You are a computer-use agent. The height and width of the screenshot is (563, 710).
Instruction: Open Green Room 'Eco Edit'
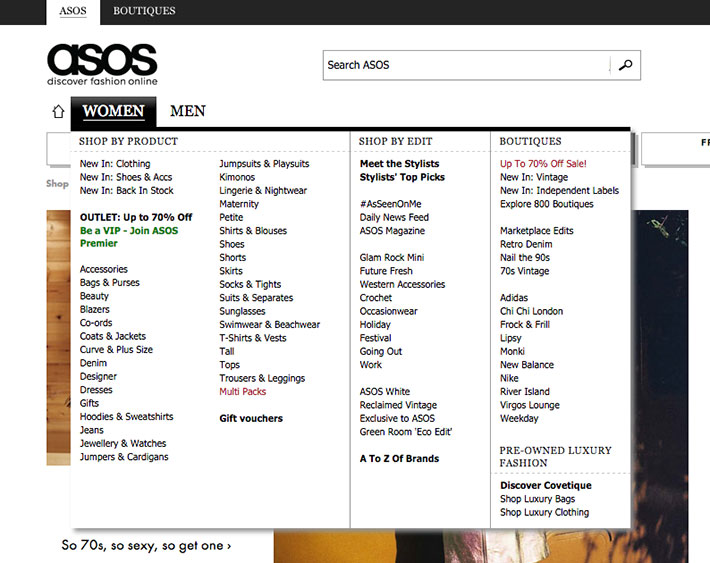click(406, 432)
